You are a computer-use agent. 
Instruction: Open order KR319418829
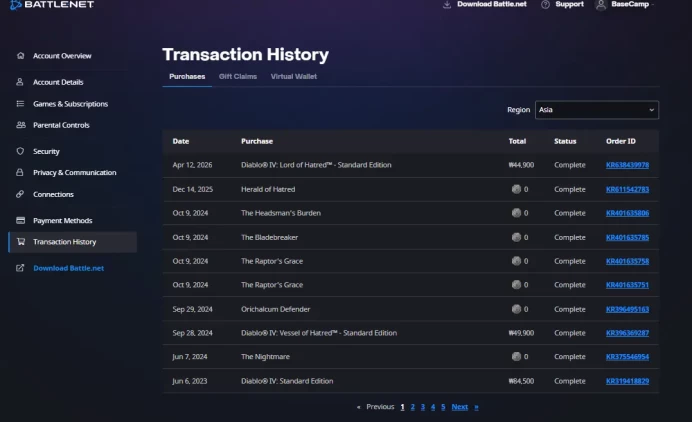[627, 381]
